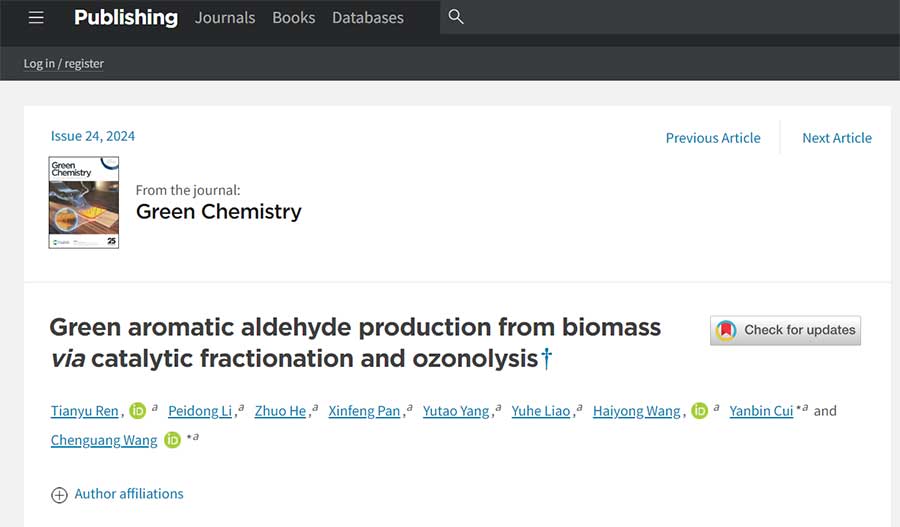The width and height of the screenshot is (900, 527).
Task: Open Haiyong Wang's ORCID icon
Action: coord(700,411)
